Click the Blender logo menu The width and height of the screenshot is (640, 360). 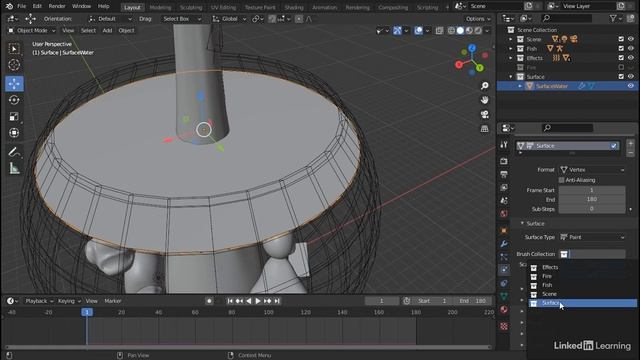tap(9, 6)
